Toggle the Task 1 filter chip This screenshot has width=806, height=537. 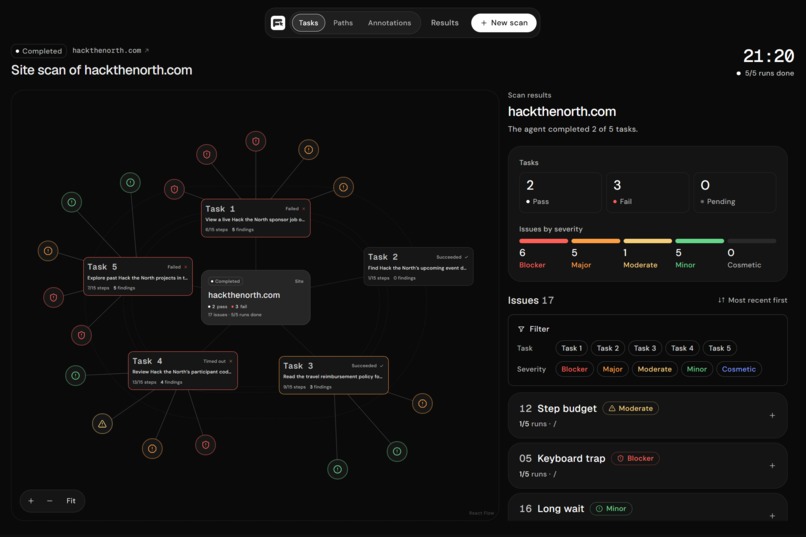(x=572, y=348)
